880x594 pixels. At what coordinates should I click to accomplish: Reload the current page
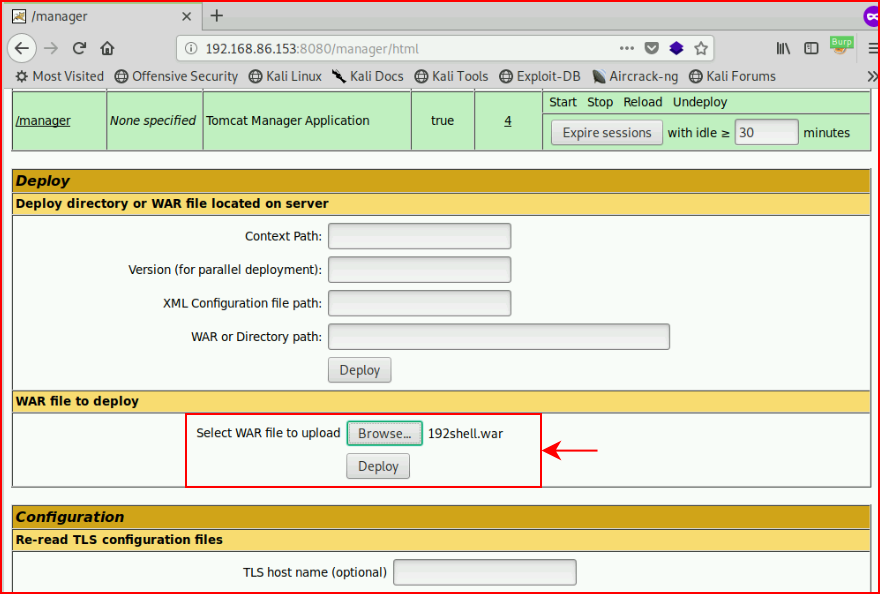[x=79, y=48]
